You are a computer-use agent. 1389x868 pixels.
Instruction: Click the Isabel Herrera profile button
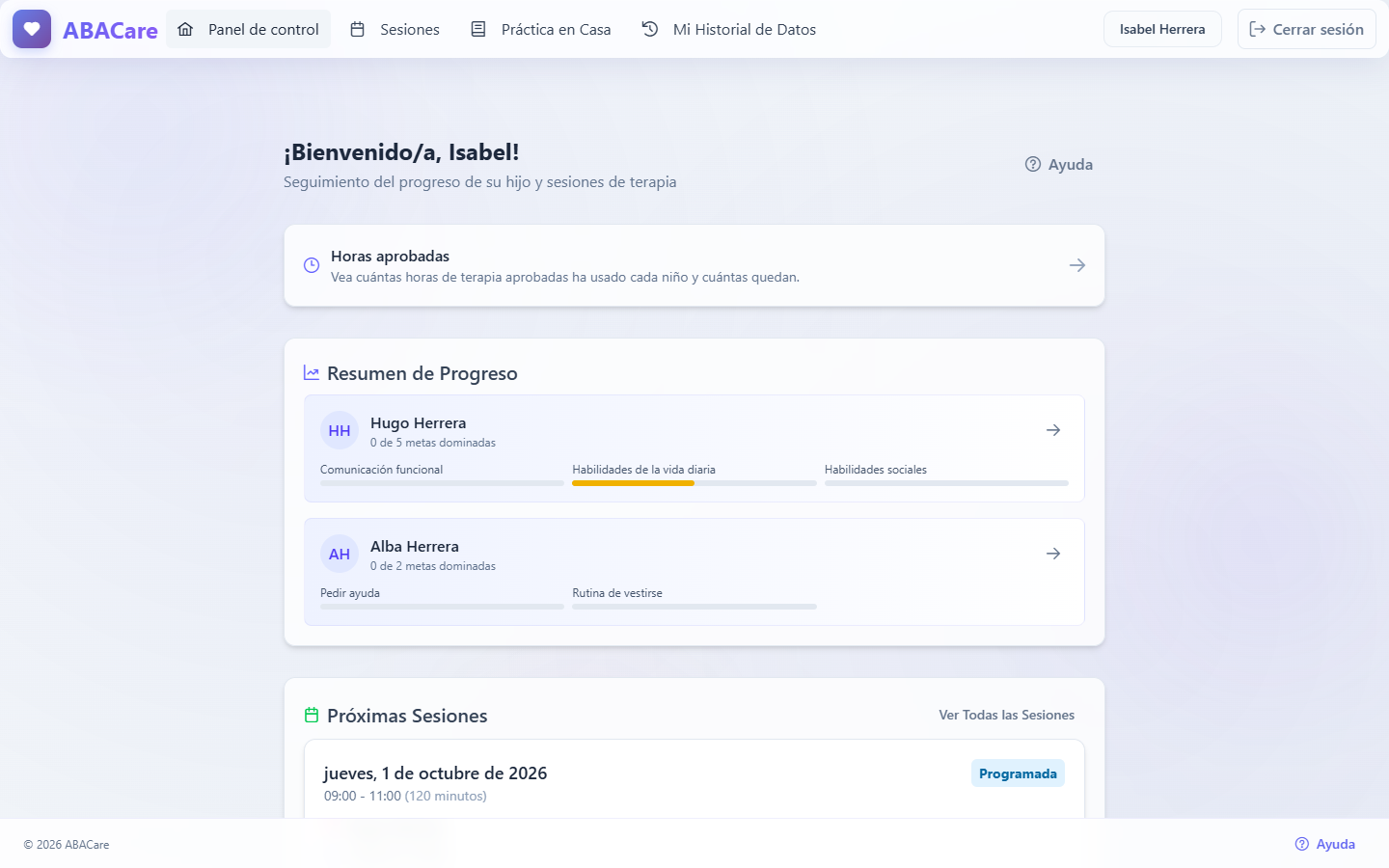click(1162, 29)
